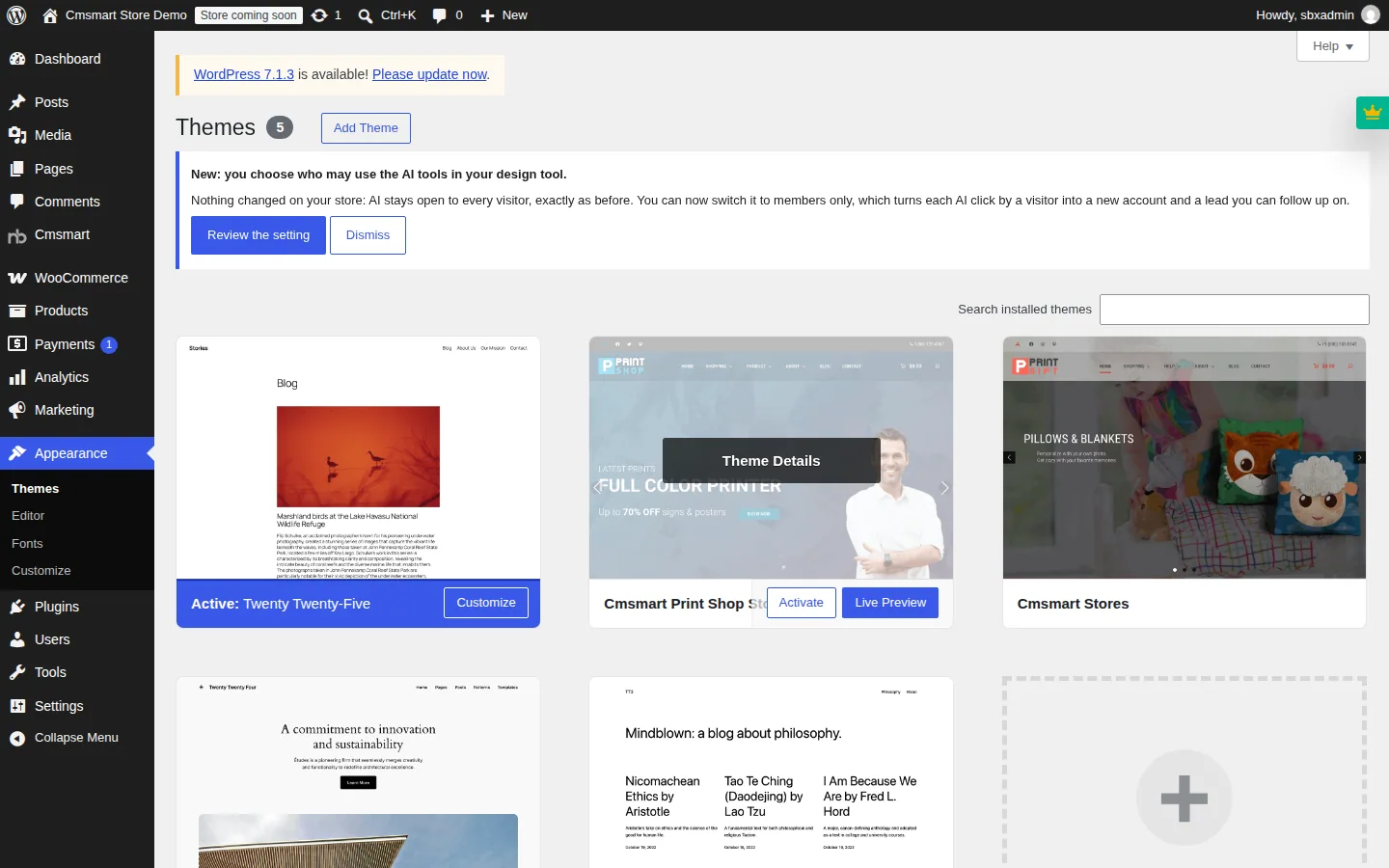This screenshot has height=868, width=1389.
Task: Open the Customize submenu item
Action: tap(77, 571)
